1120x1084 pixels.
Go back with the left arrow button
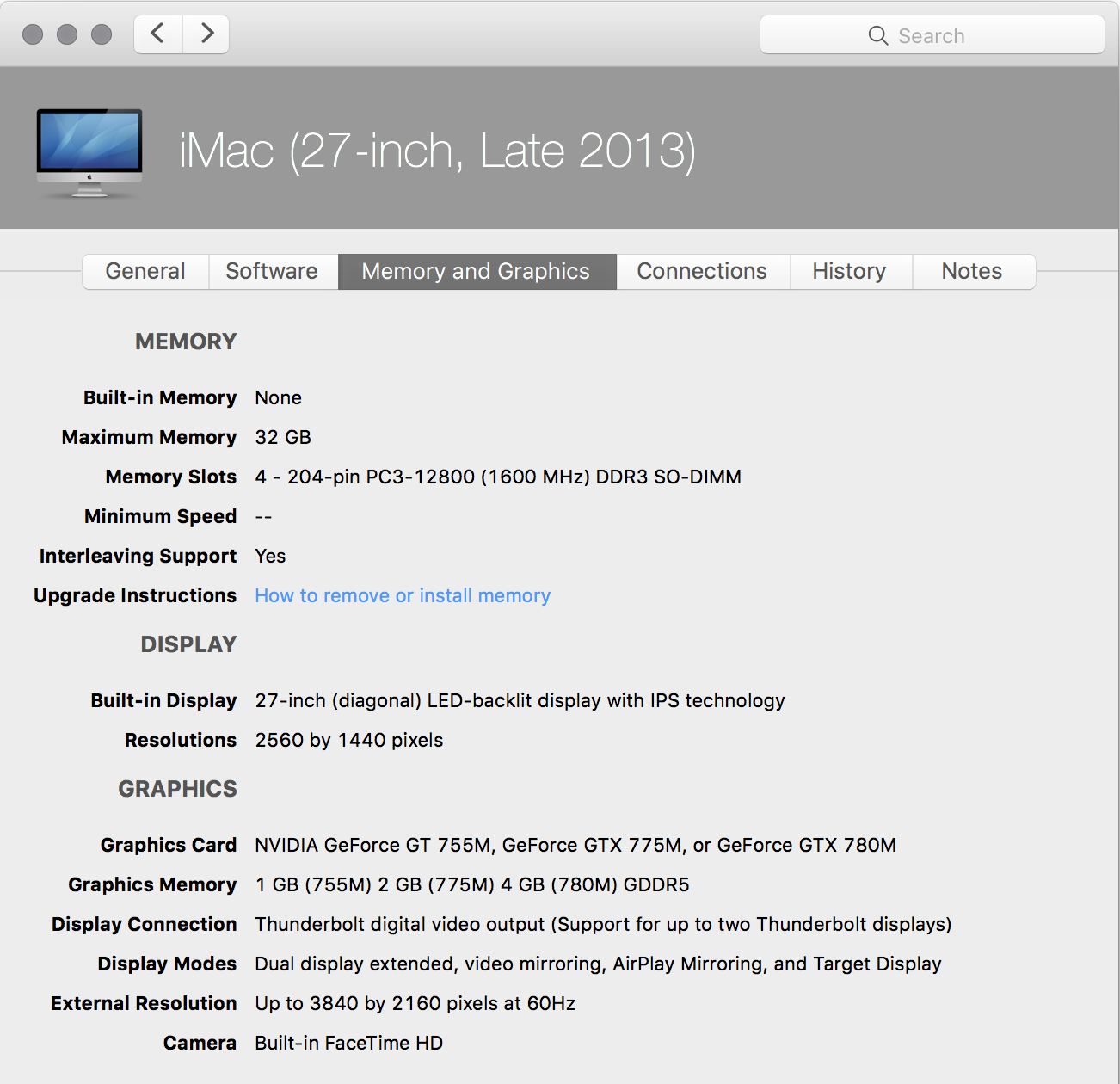(158, 34)
